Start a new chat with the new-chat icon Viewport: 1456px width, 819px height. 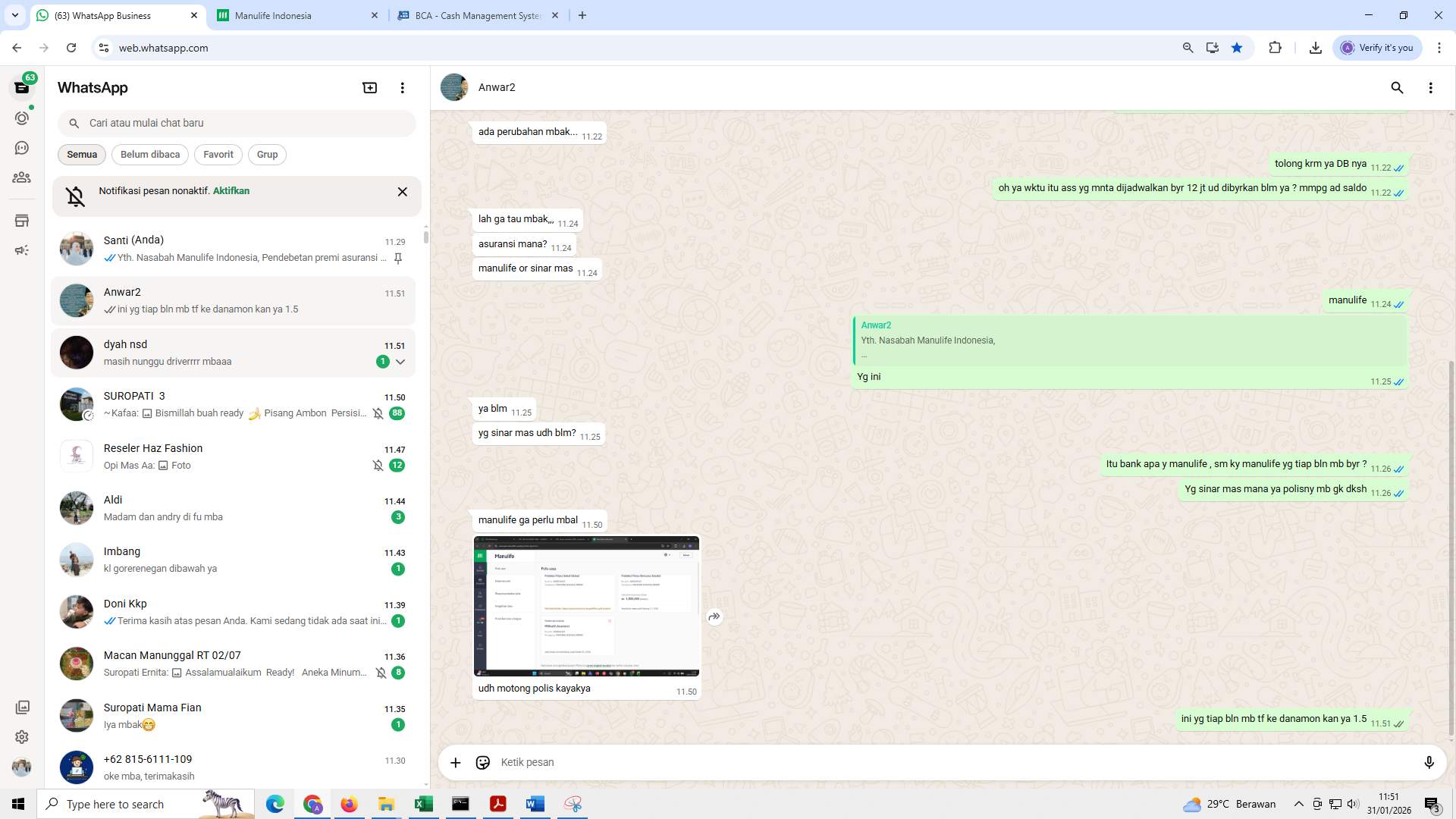[369, 87]
